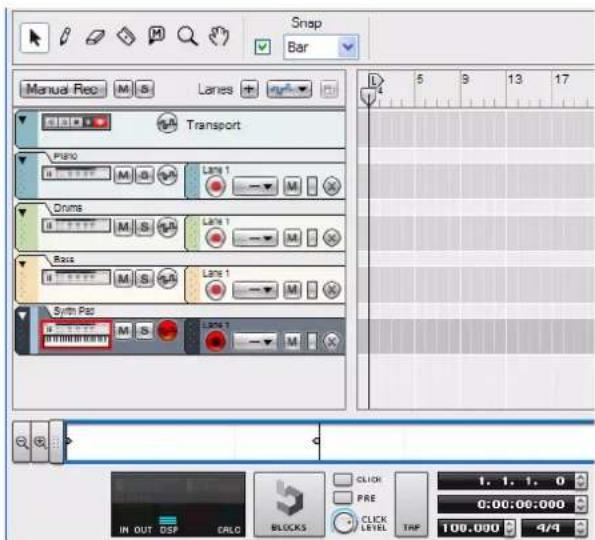The width and height of the screenshot is (595, 540).
Task: Click the global M mute button beside Manual Rec
Action: click(123, 90)
